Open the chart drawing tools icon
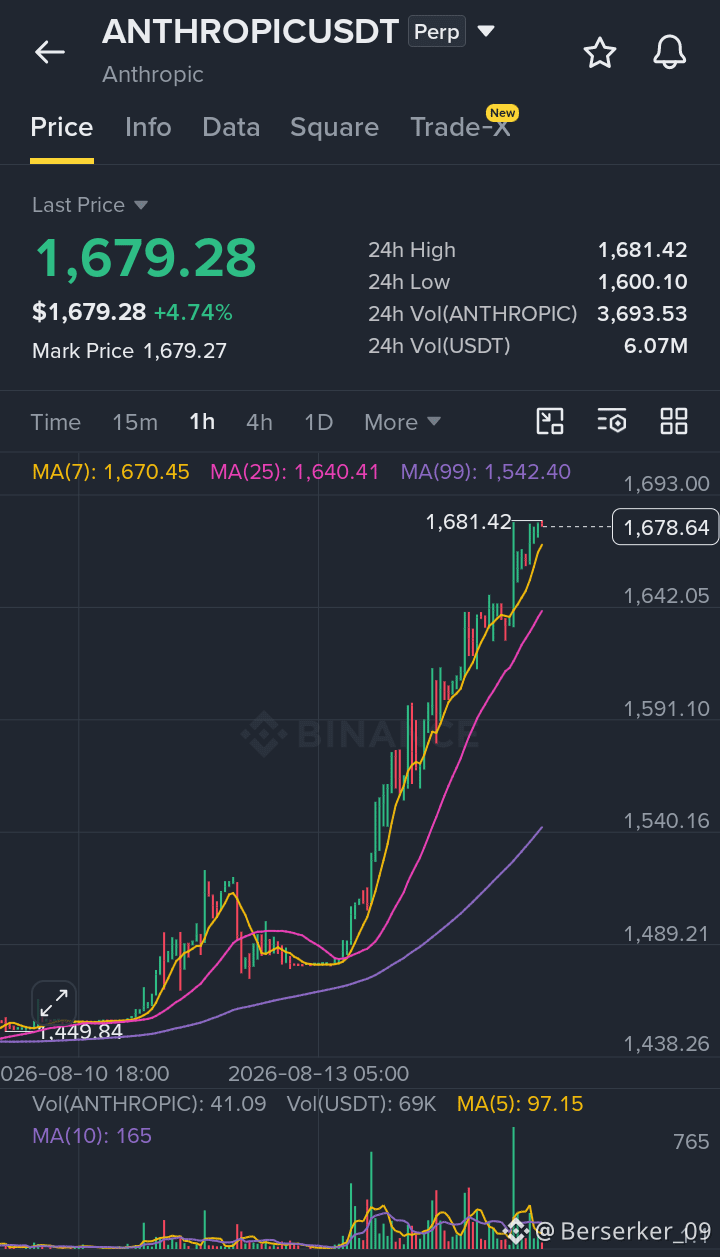720x1257 pixels. (550, 421)
